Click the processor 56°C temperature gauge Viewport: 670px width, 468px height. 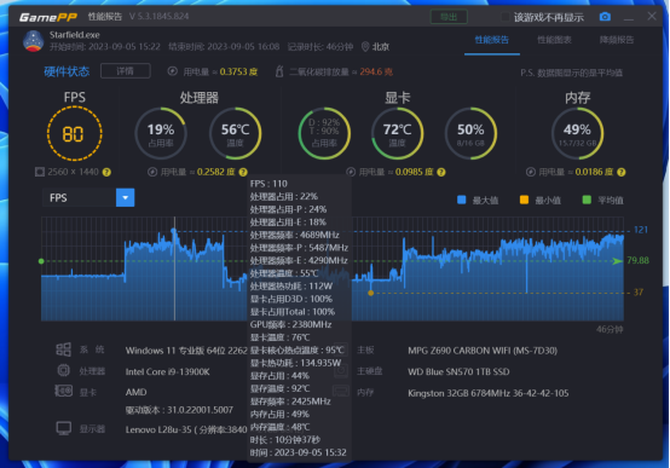[235, 133]
